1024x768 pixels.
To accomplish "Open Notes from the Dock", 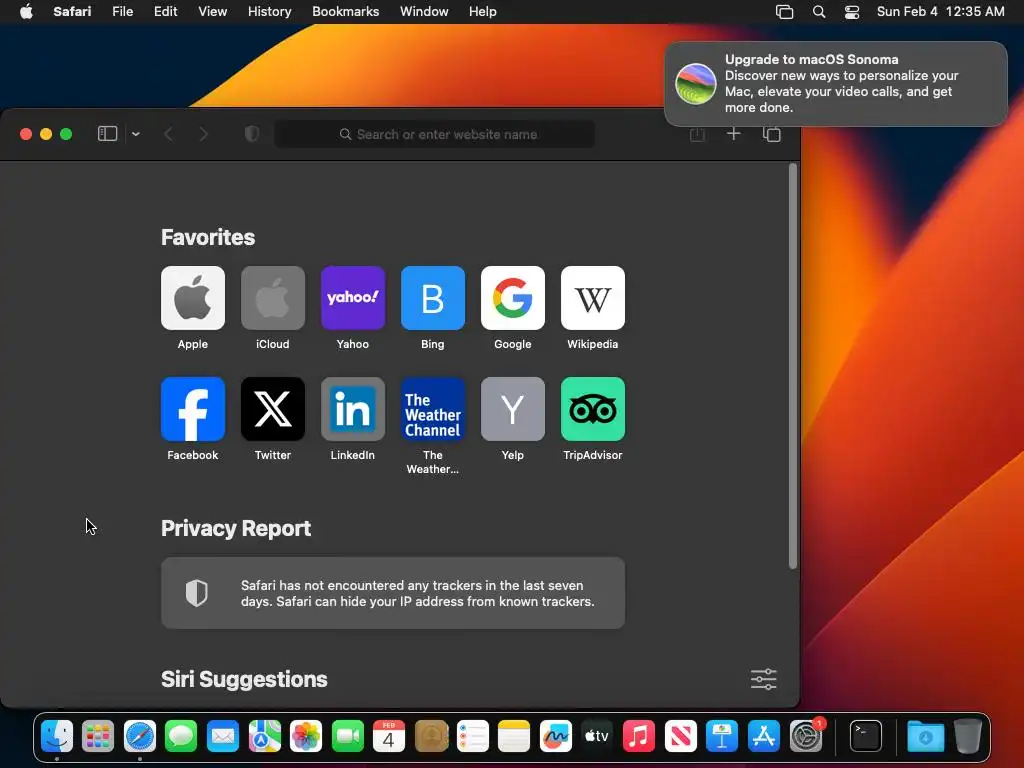I will click(514, 737).
